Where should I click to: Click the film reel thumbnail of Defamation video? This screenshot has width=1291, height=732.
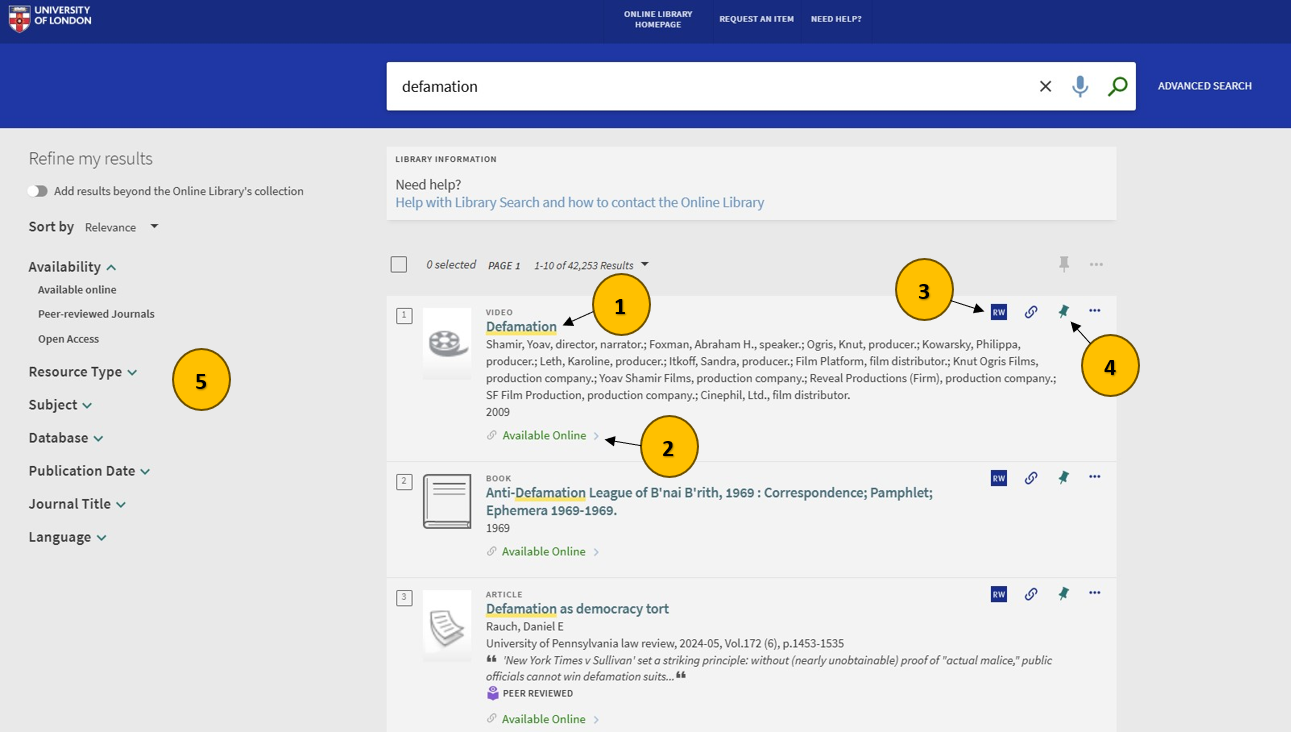(447, 343)
